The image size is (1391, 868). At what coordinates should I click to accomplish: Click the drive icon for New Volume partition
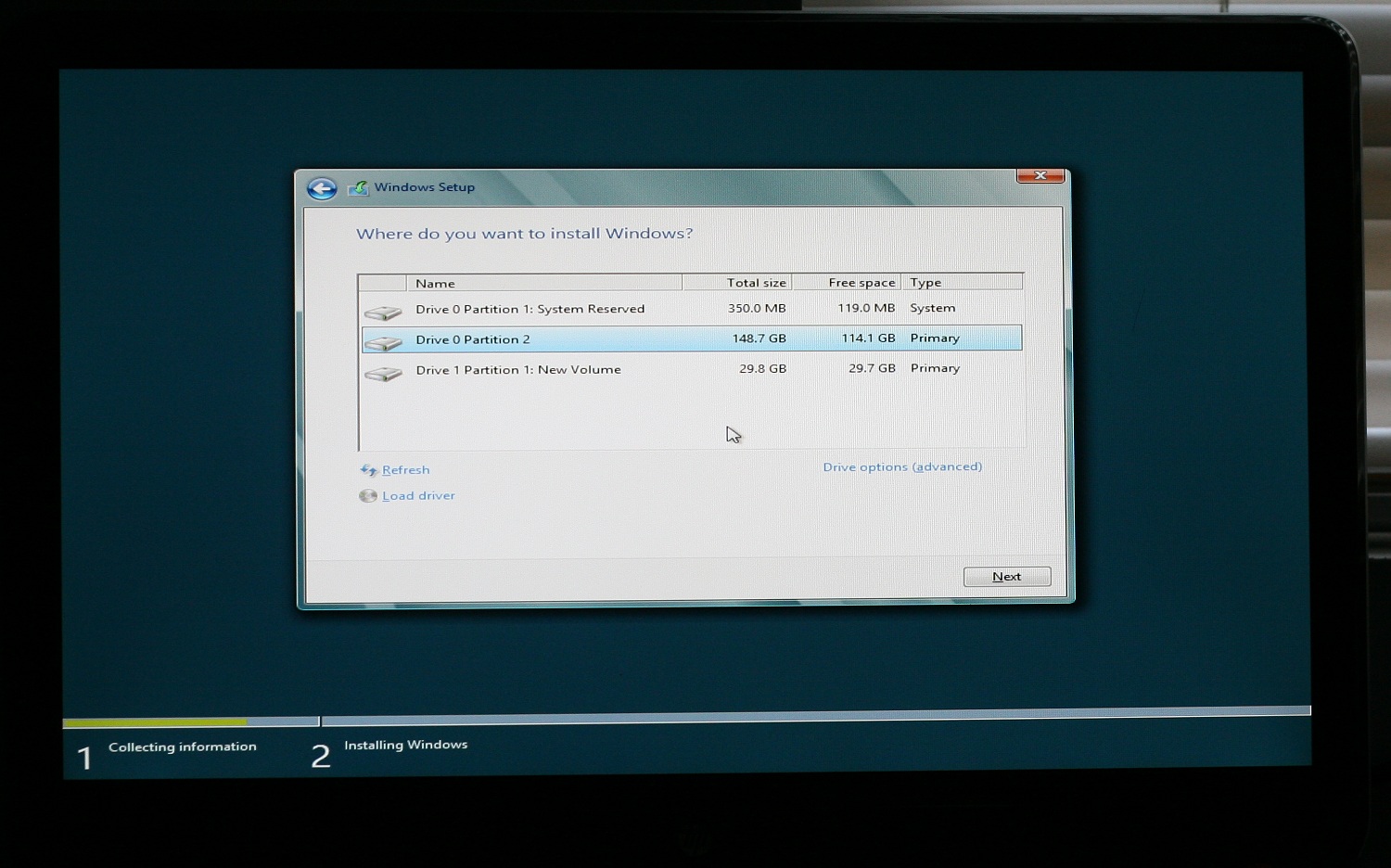(x=382, y=373)
